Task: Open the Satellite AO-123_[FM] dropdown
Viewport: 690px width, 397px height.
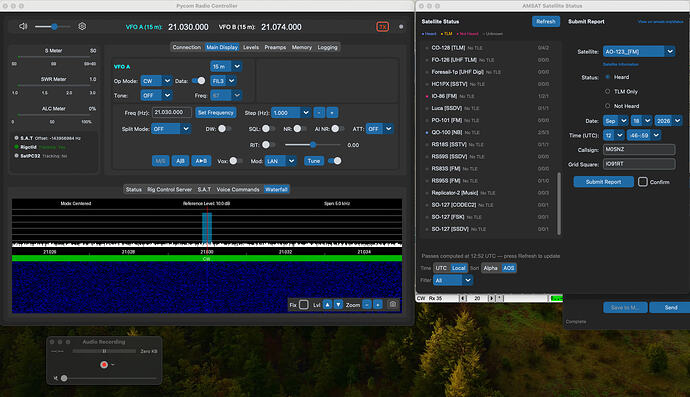Action: point(639,51)
